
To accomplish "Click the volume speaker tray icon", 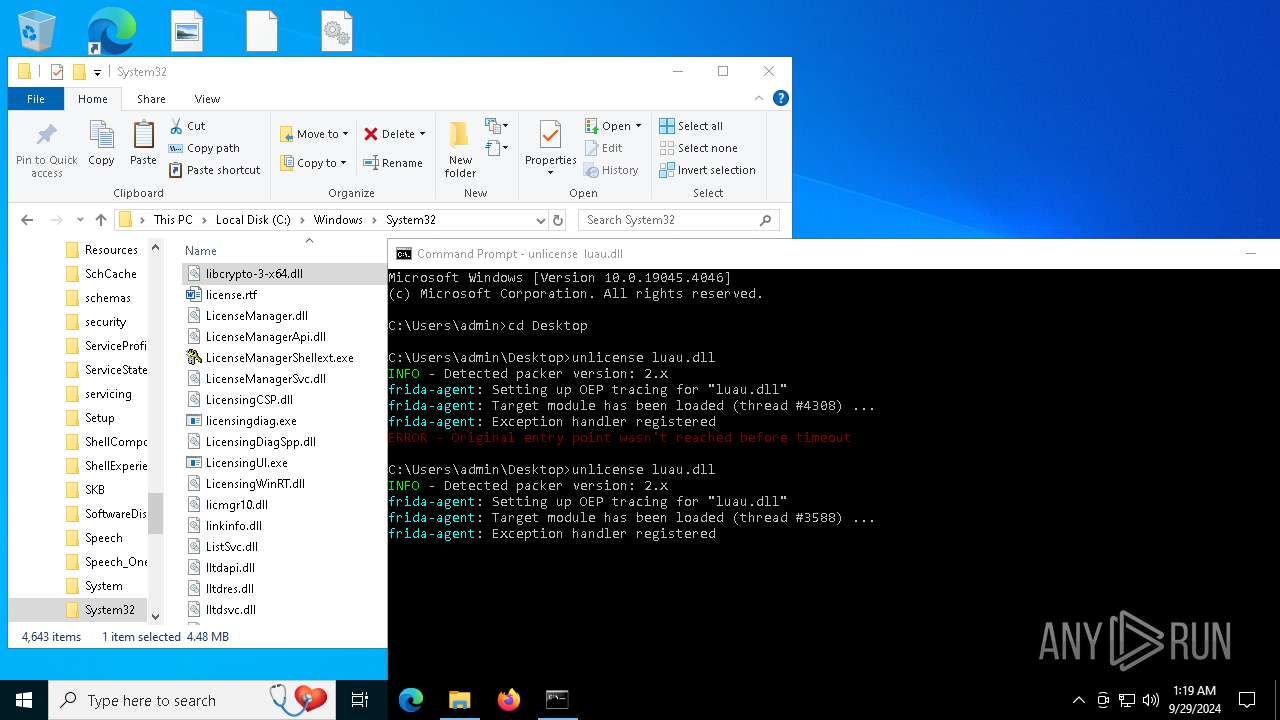I will (x=1151, y=700).
